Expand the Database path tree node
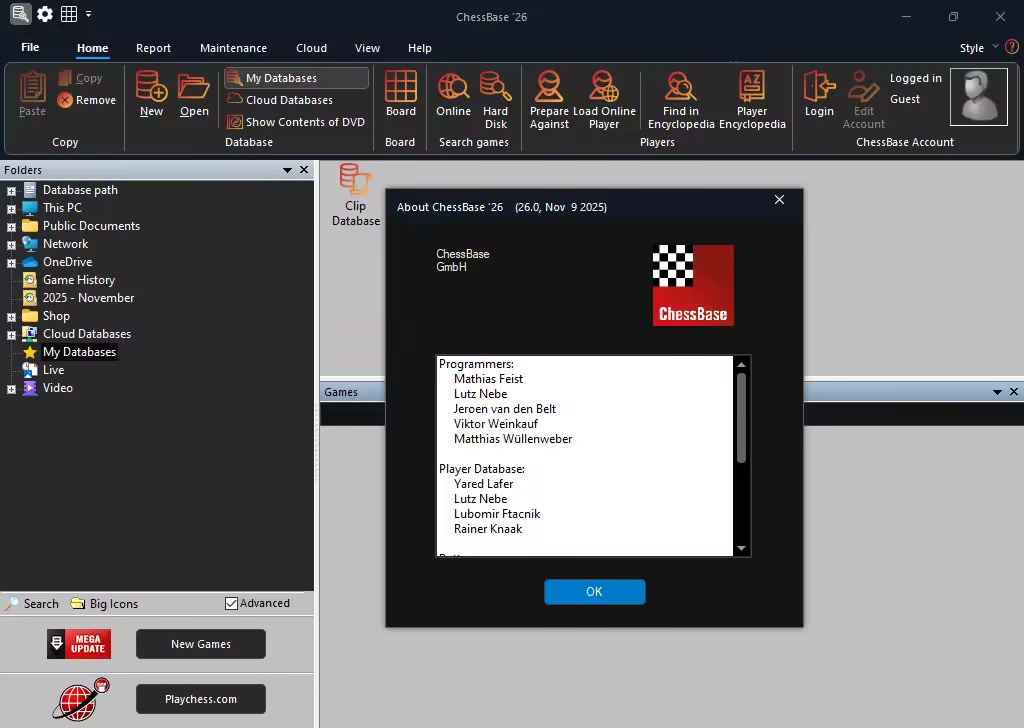 (11, 190)
